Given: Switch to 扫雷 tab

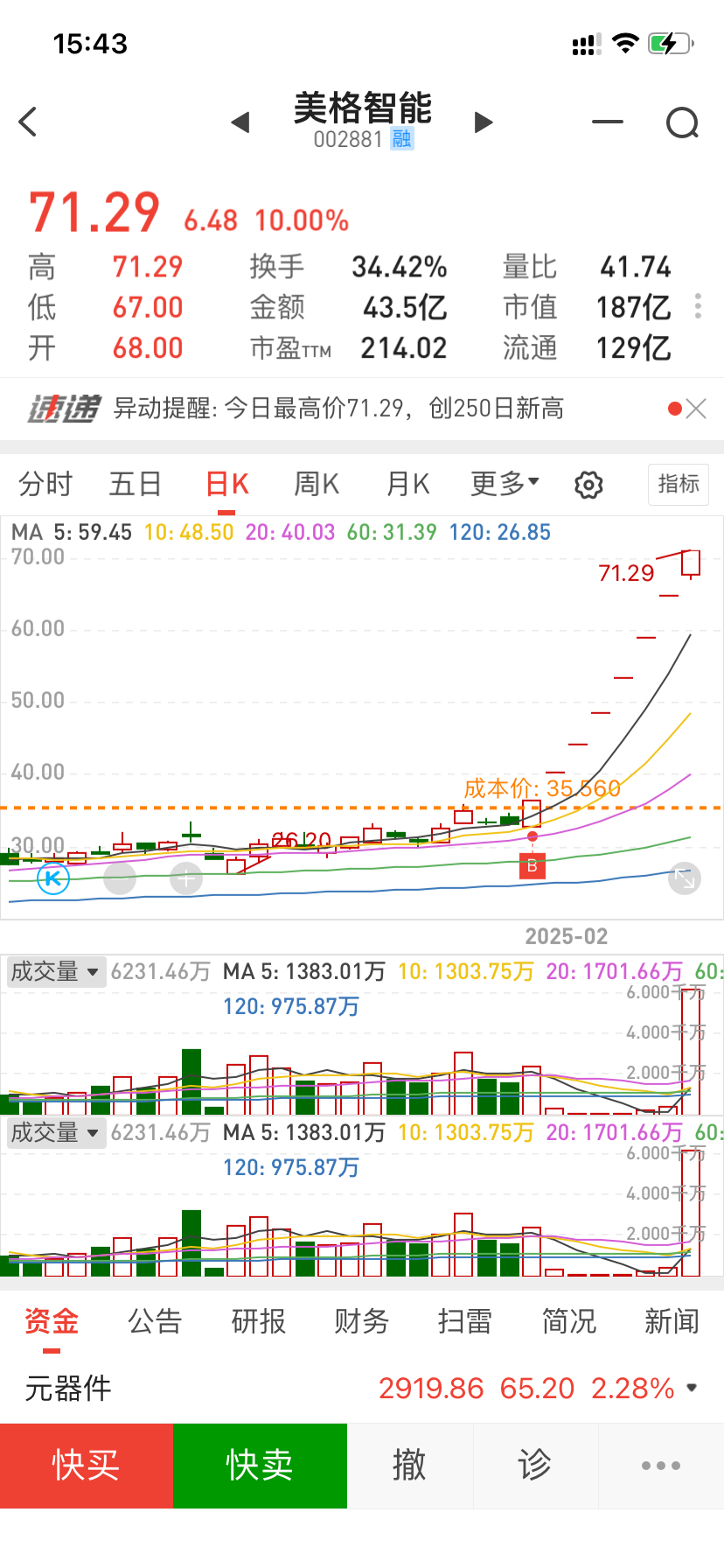Looking at the screenshot, I should pos(464,1320).
